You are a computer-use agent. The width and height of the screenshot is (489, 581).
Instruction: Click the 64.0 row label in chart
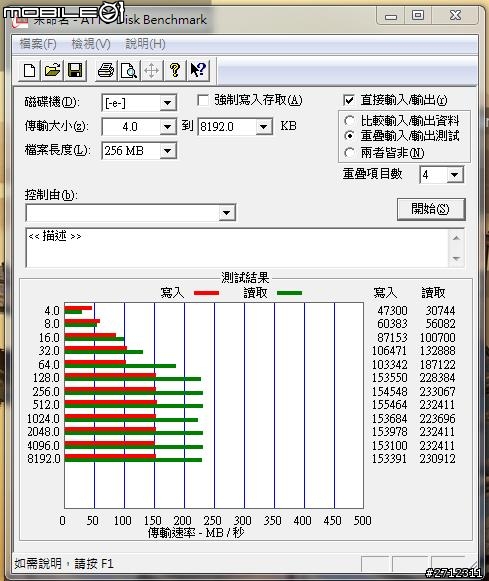click(49, 365)
